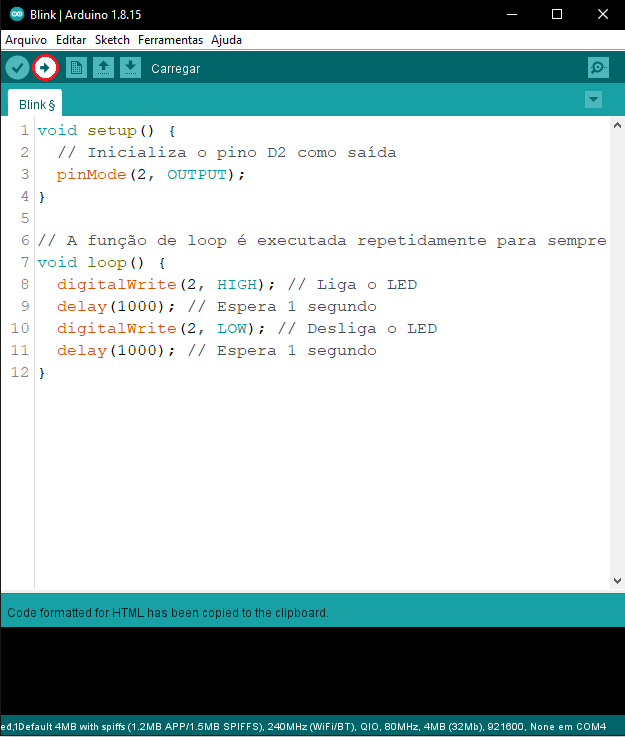
Task: Open the tab options dropdown arrow
Action: click(x=594, y=100)
